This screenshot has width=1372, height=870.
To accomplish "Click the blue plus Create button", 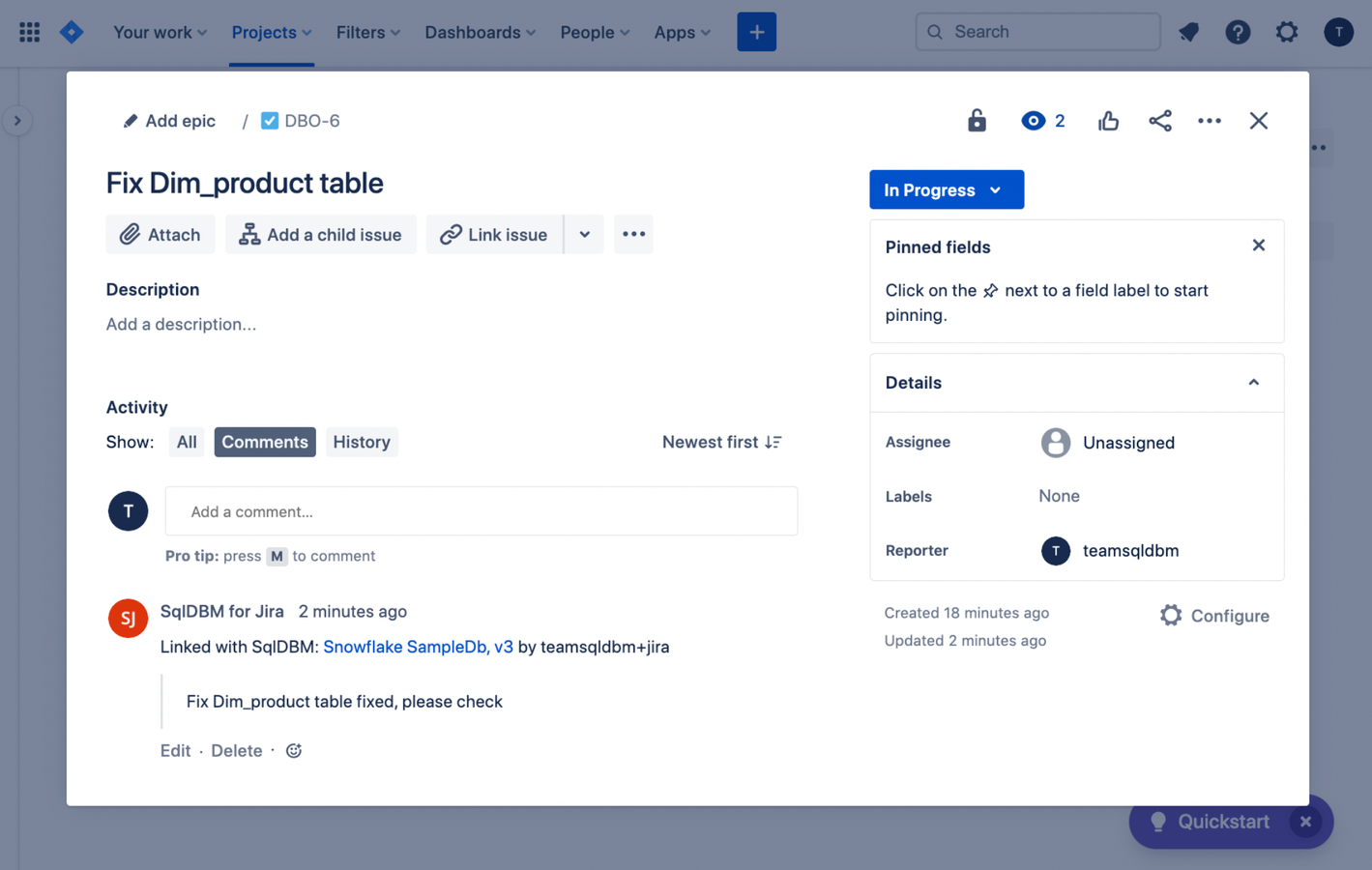I will 756,32.
